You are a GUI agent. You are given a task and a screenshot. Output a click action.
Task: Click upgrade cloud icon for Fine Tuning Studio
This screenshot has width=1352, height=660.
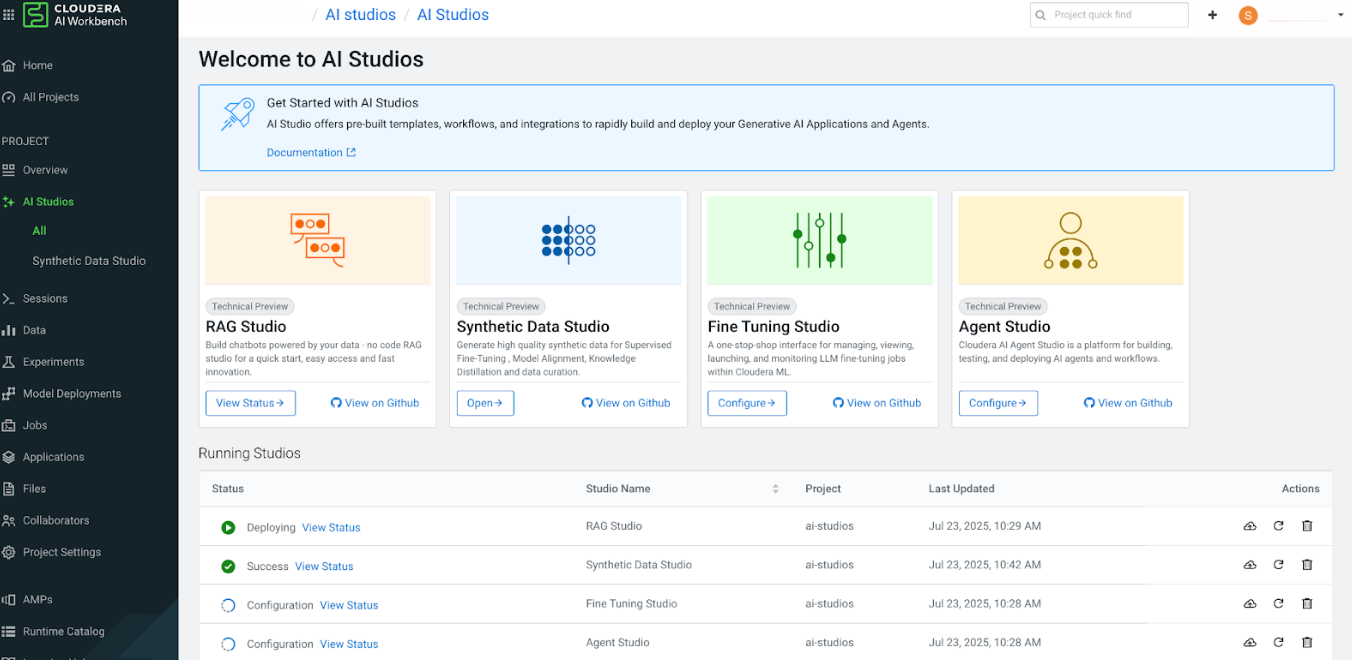[x=1249, y=604]
